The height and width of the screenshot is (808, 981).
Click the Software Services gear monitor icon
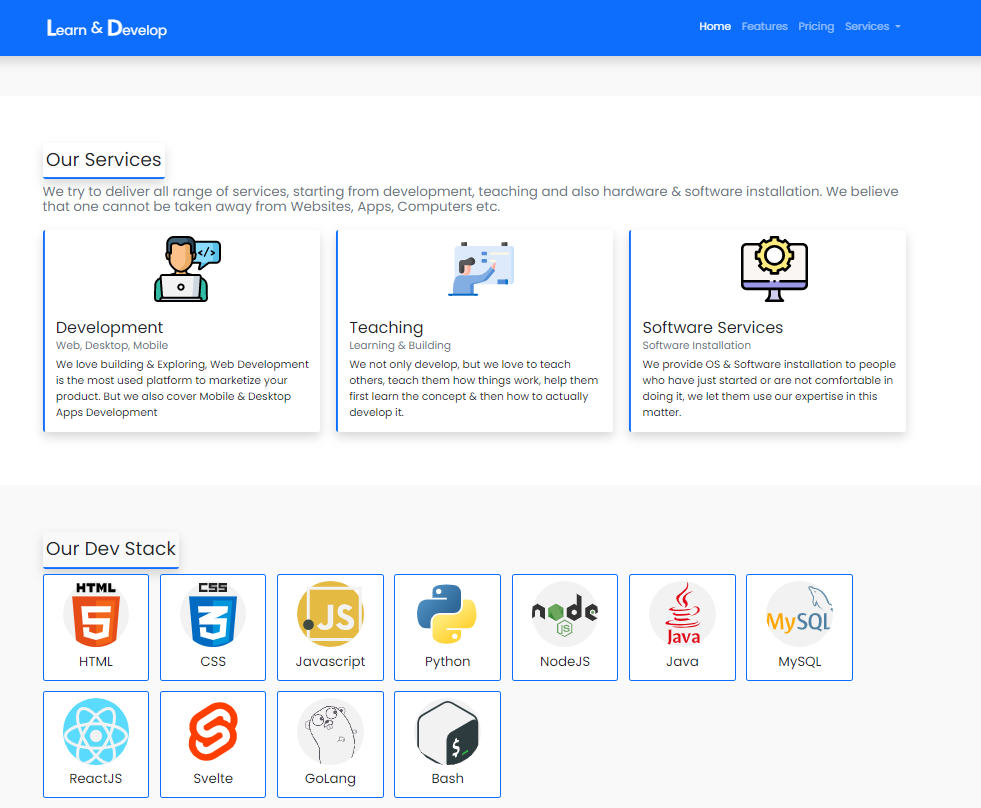pyautogui.click(x=774, y=269)
